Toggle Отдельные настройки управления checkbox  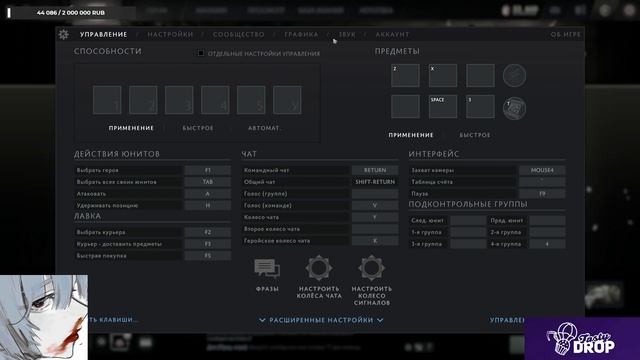click(201, 53)
